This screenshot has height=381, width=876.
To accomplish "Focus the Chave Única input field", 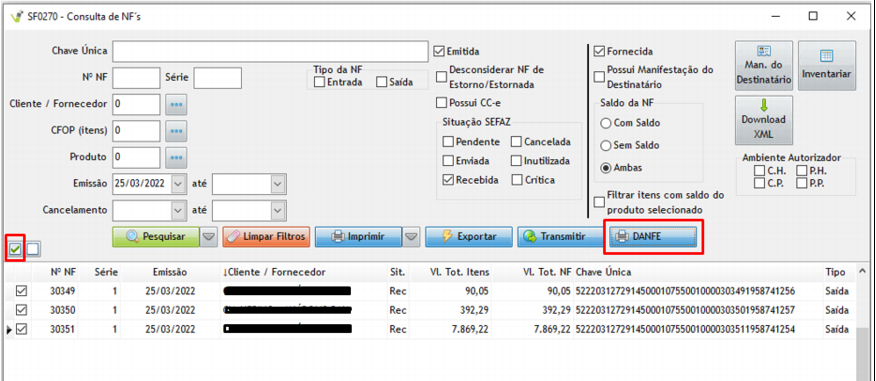I will coord(270,51).
